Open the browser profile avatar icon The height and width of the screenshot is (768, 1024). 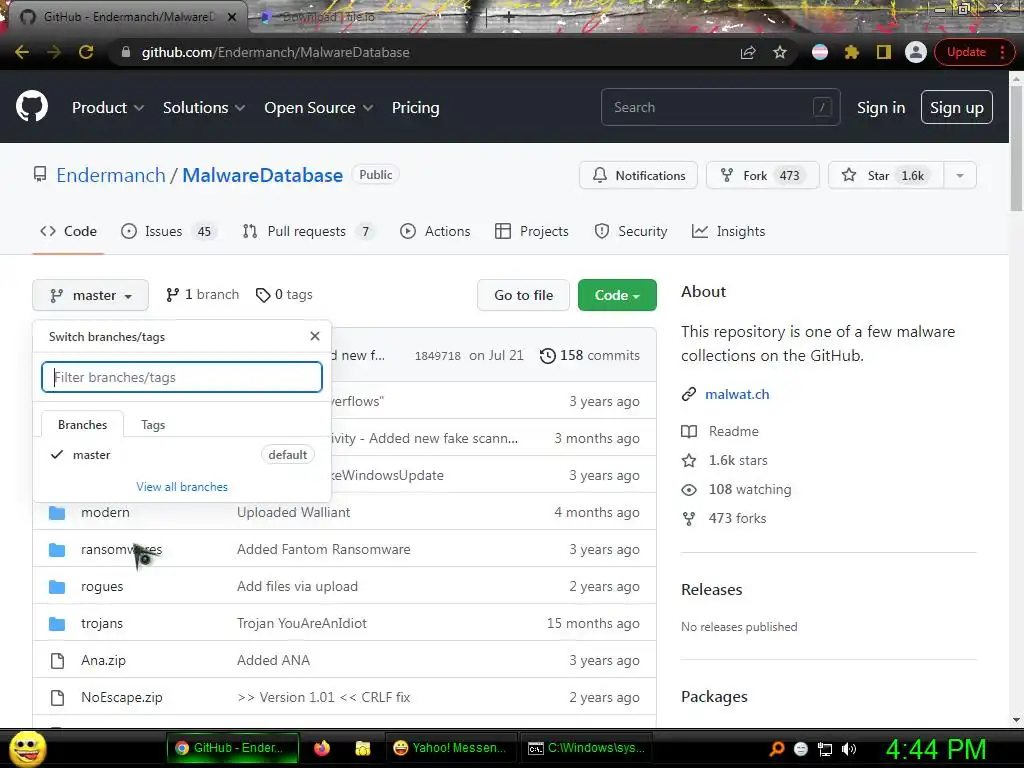[916, 52]
